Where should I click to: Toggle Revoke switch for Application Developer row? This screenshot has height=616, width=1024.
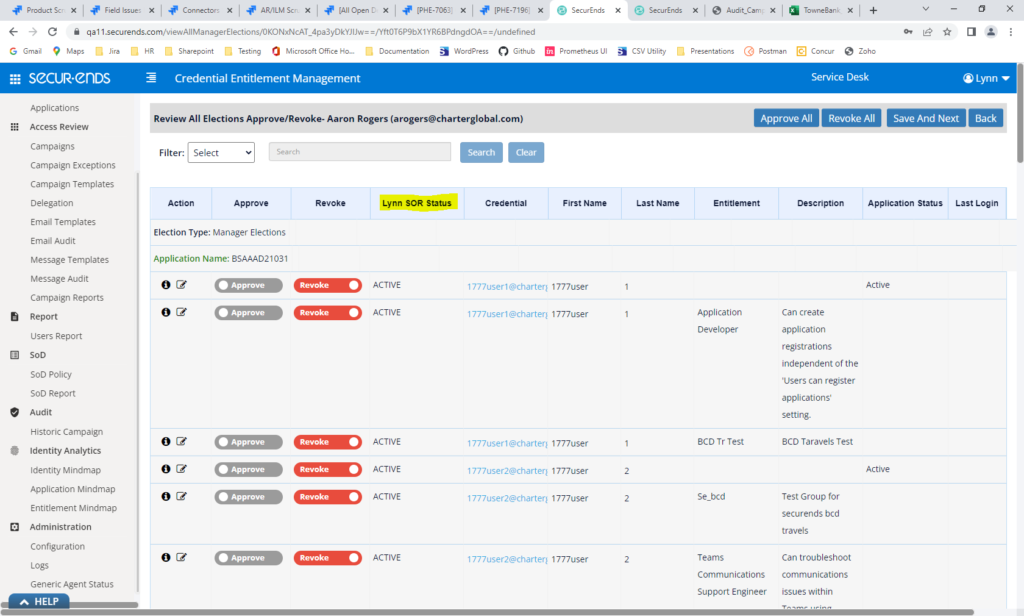click(328, 313)
